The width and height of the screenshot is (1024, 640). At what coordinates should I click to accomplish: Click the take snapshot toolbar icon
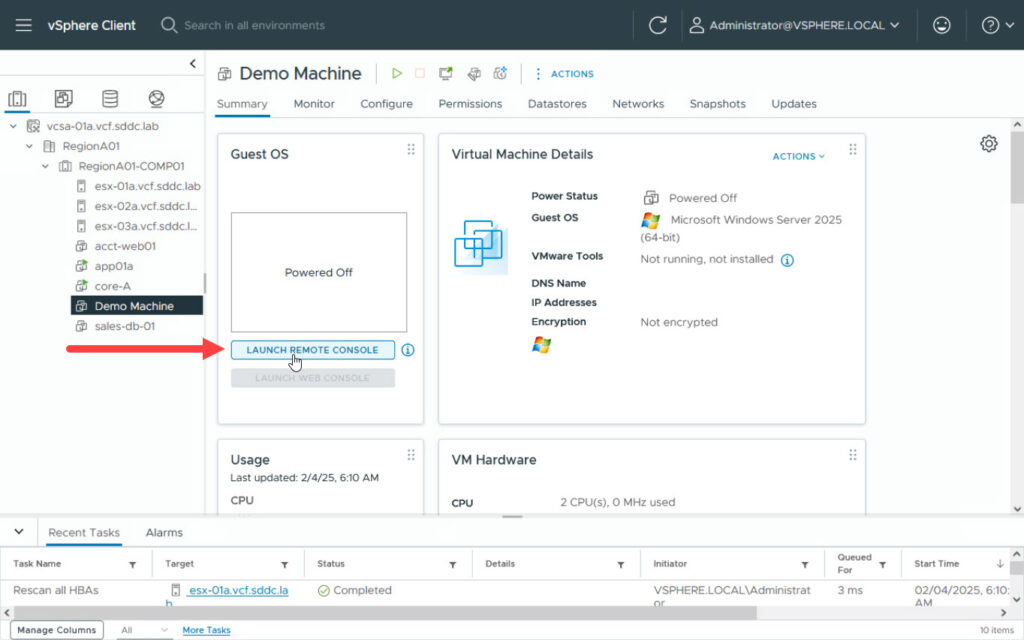[x=500, y=73]
